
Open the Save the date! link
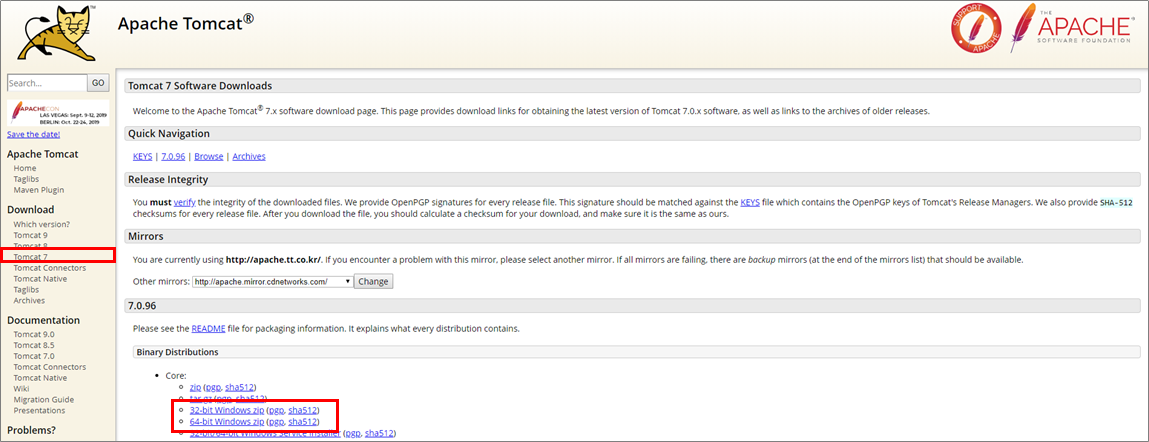pyautogui.click(x=34, y=134)
